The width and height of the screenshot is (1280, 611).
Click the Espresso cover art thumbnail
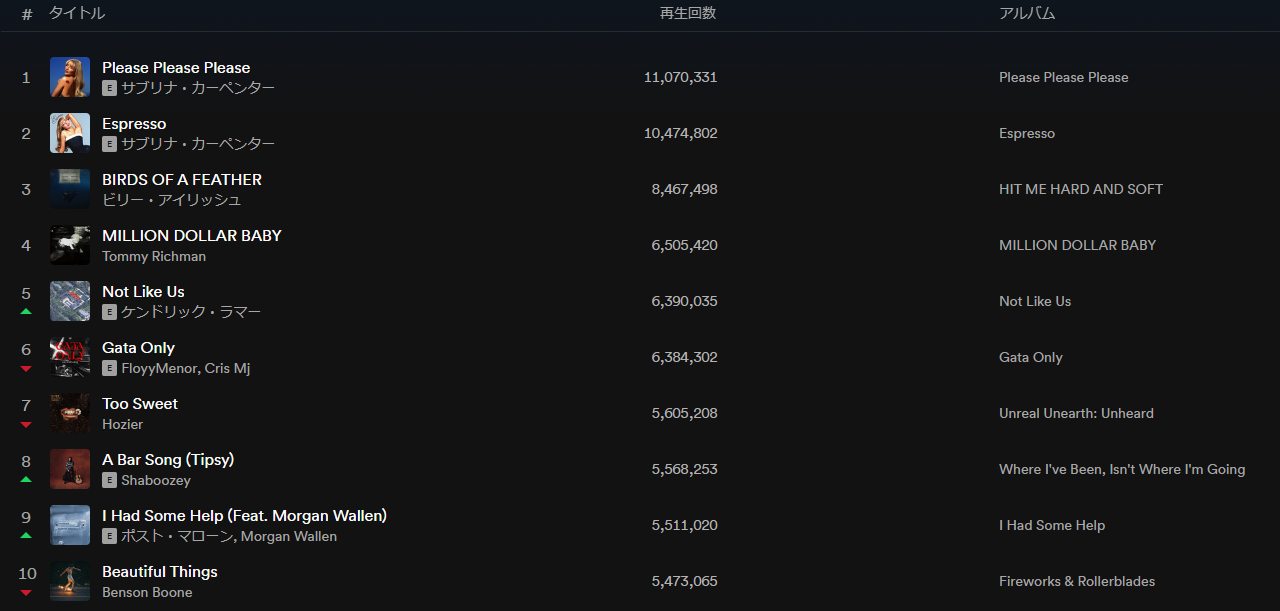(x=70, y=133)
